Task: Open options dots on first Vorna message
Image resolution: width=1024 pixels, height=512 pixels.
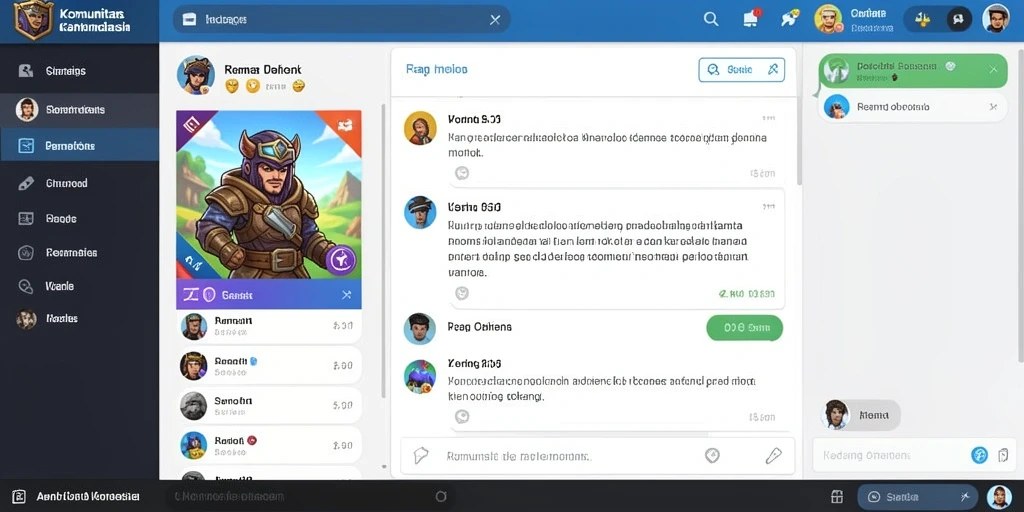Action: click(x=769, y=118)
